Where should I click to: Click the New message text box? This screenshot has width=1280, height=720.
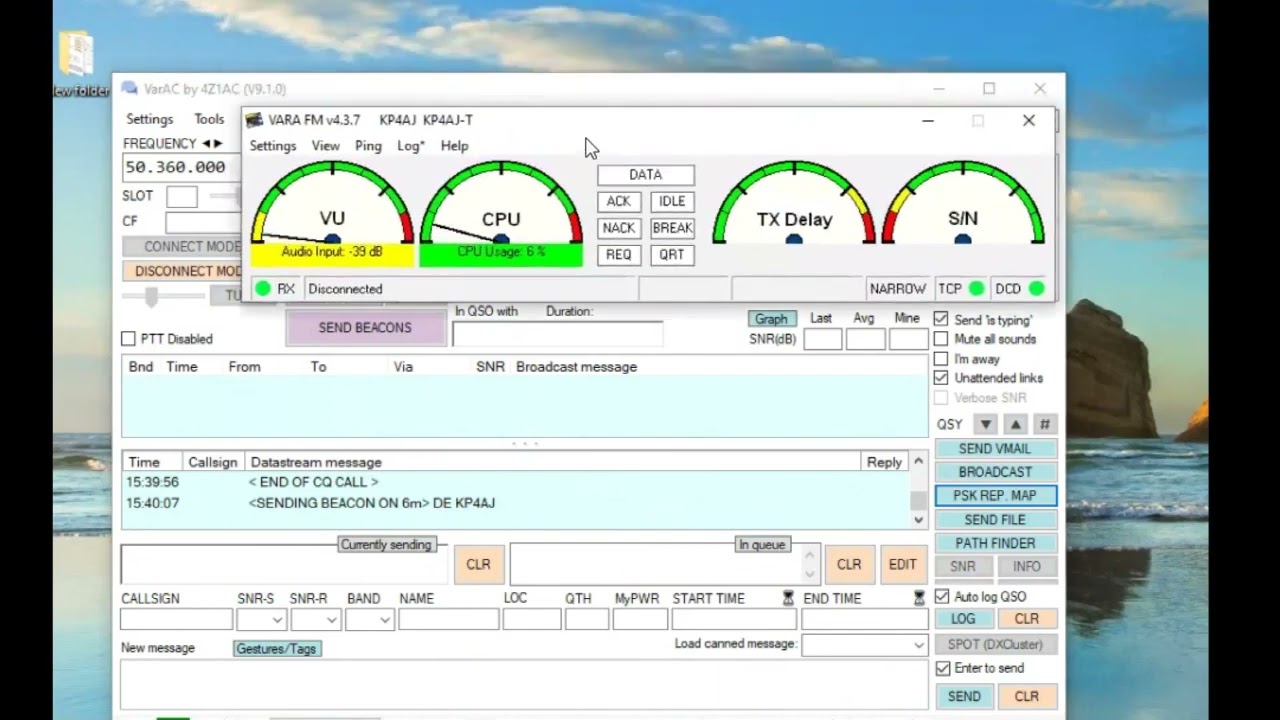[524, 685]
